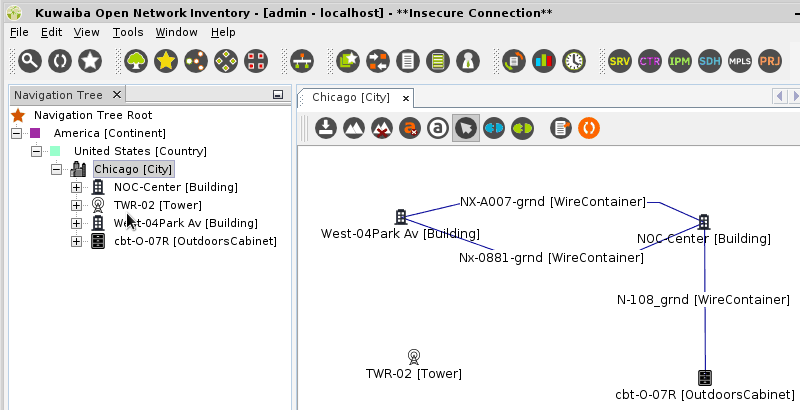Toggle the green connection tool button
Screen dimensions: 800x410
point(522,128)
